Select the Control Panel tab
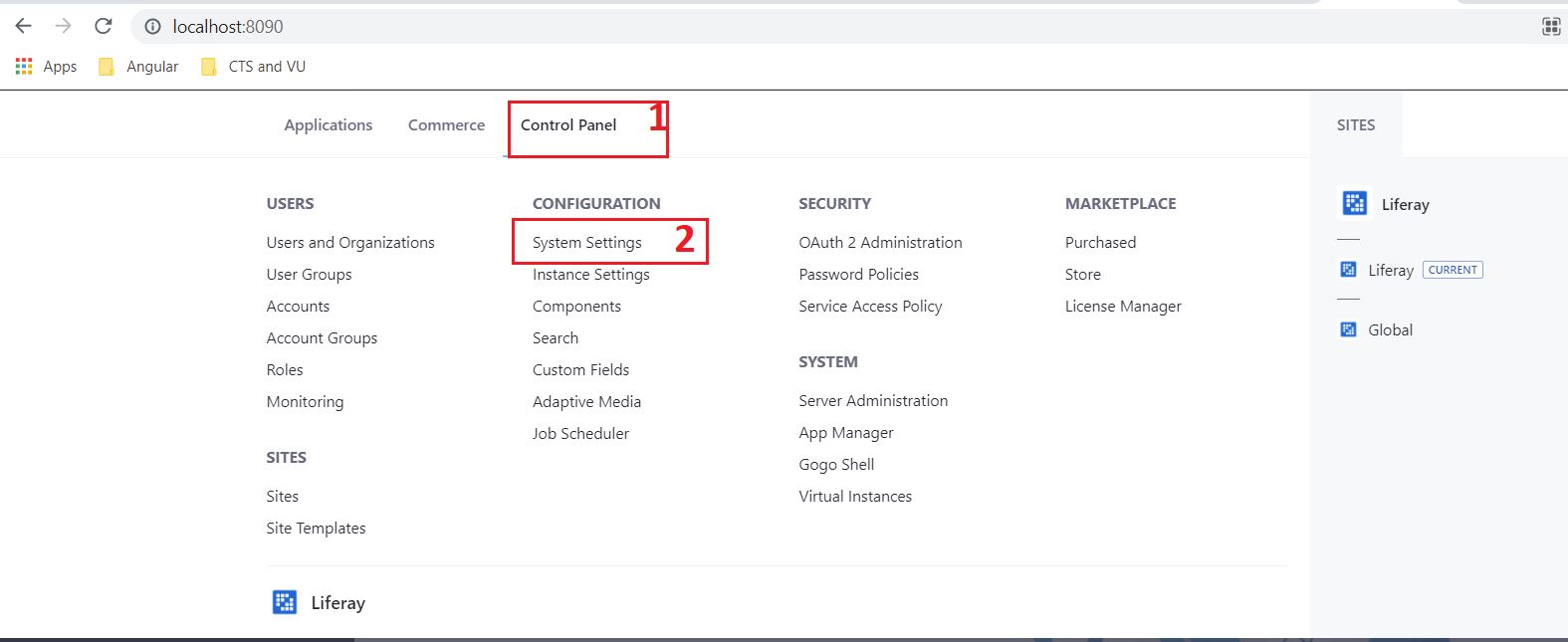 568,125
